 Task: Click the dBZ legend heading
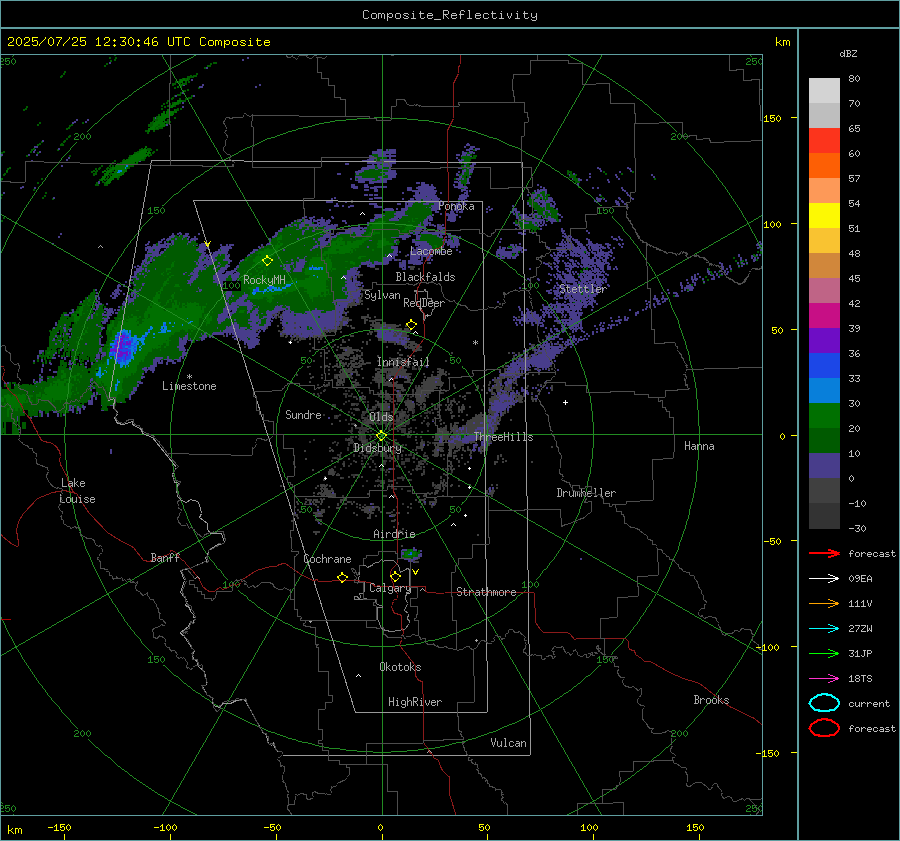pos(848,54)
